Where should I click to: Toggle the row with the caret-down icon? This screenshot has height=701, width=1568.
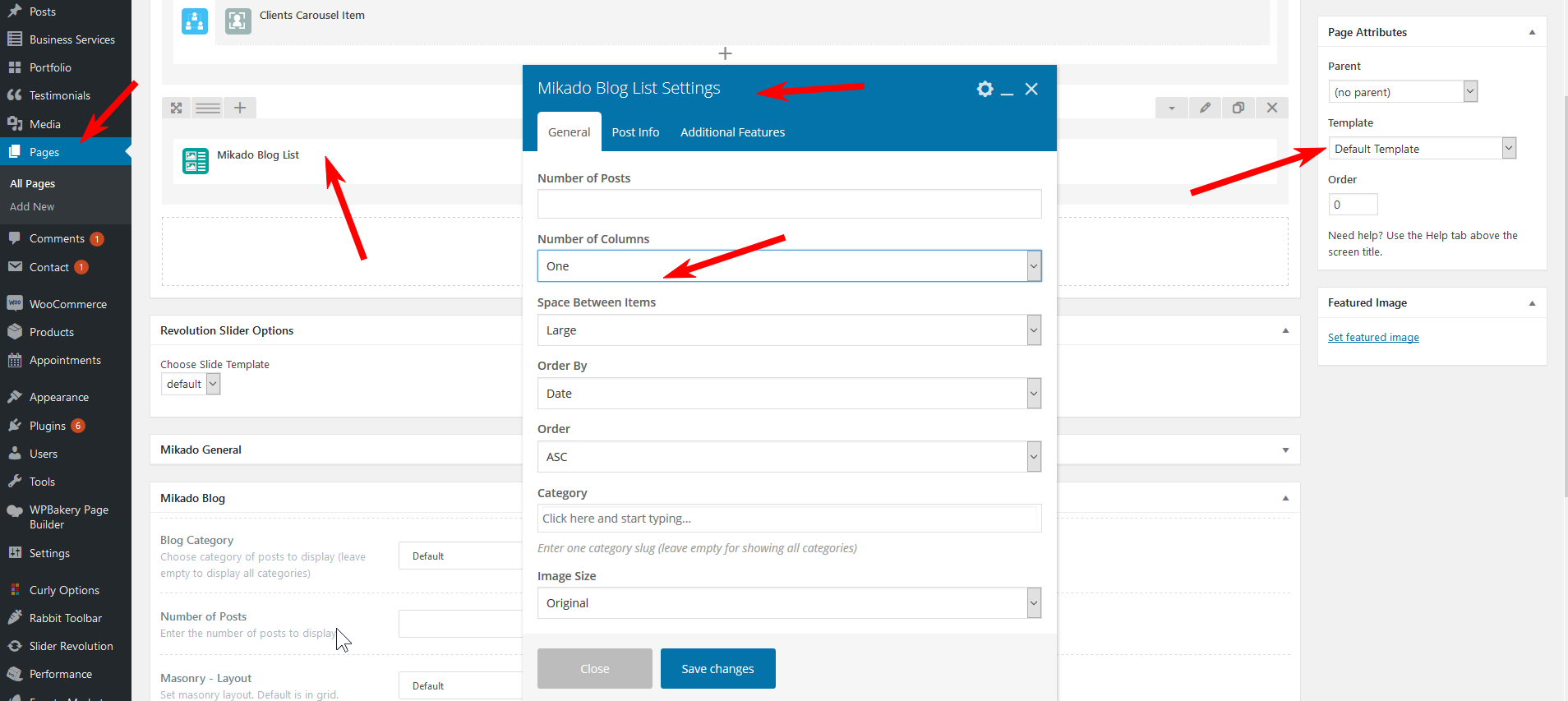(x=1172, y=108)
